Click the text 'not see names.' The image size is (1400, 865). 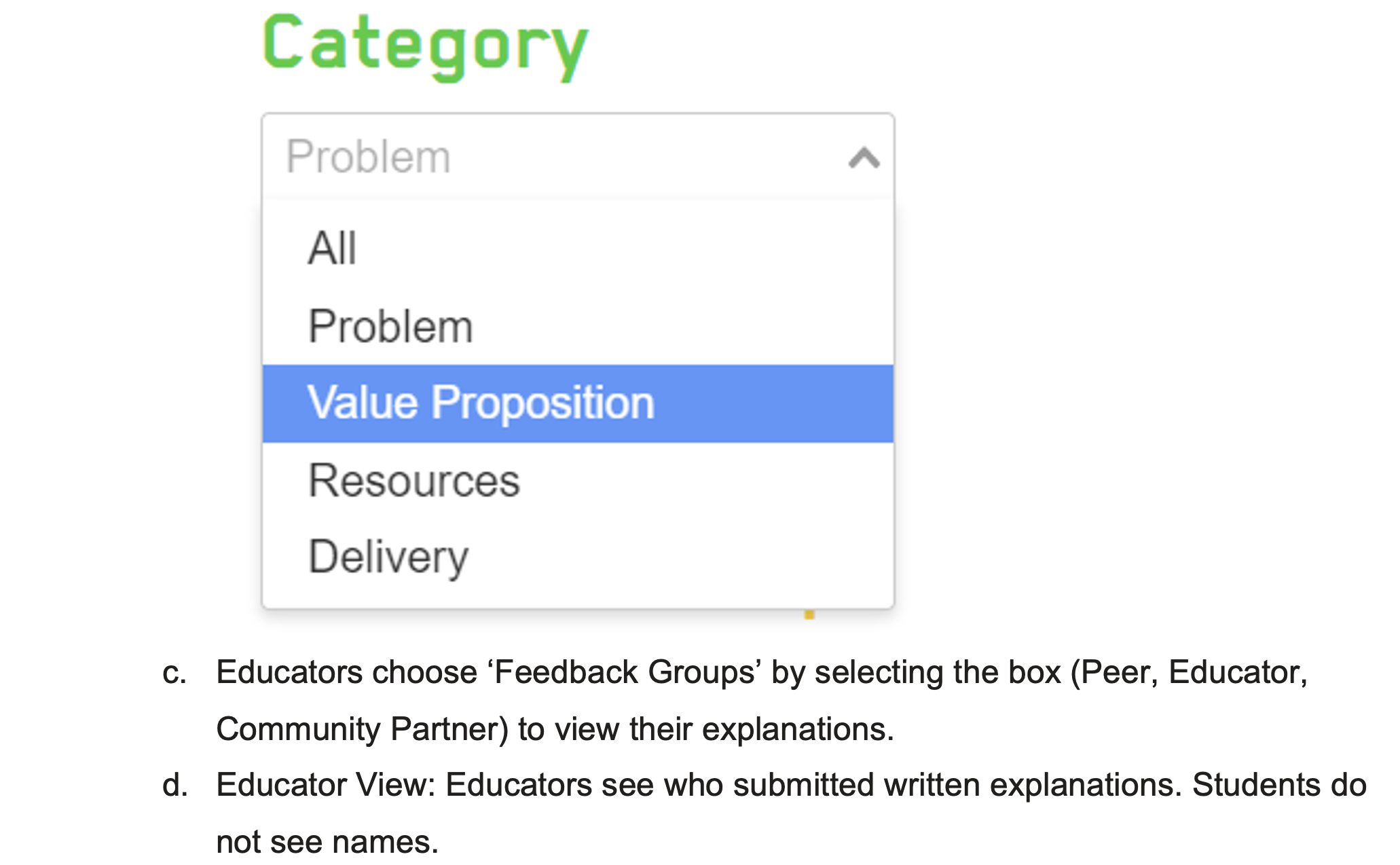327,842
